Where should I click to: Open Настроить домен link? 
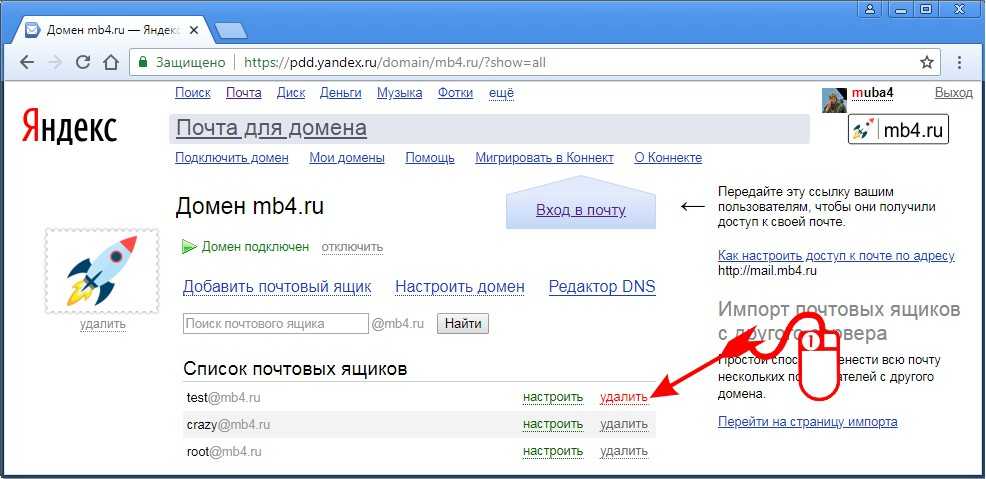click(460, 287)
